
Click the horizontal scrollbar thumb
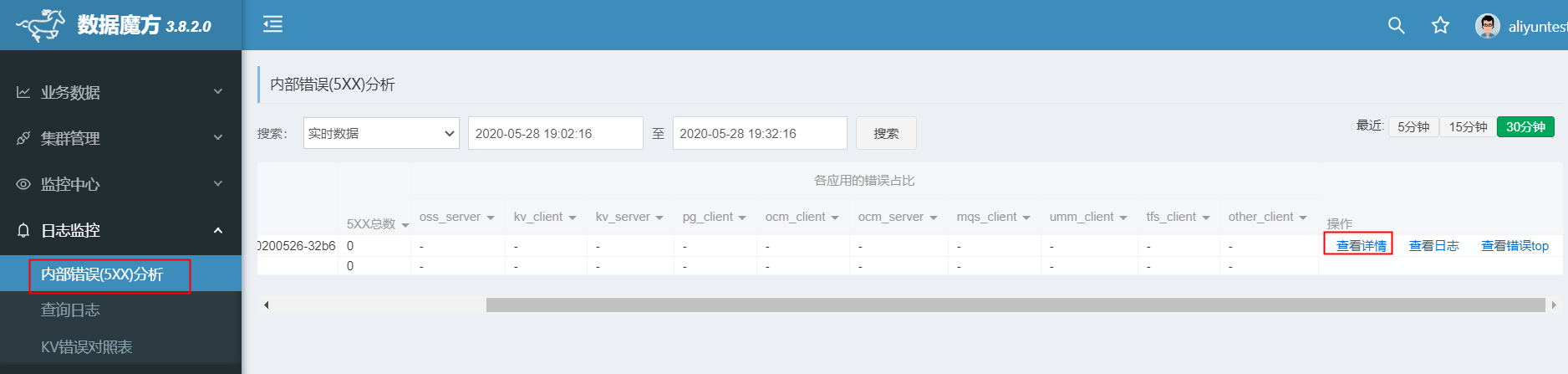1016,305
